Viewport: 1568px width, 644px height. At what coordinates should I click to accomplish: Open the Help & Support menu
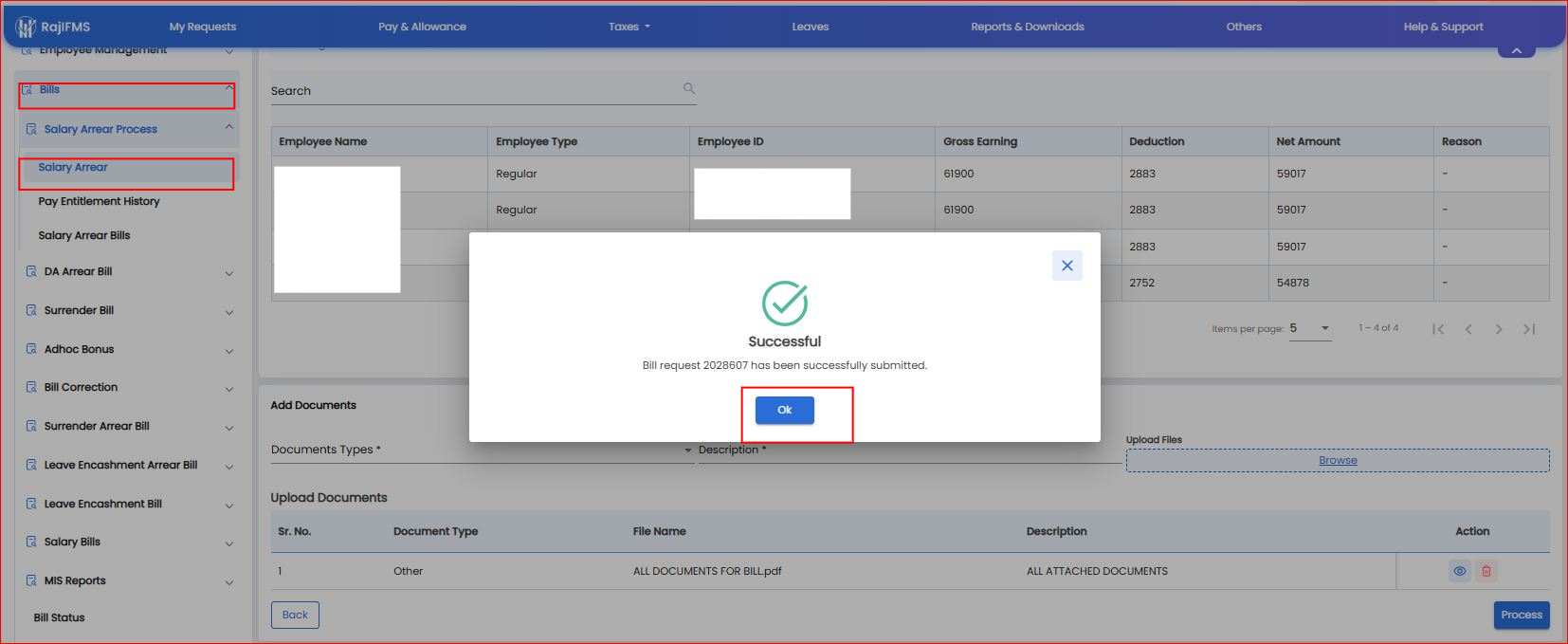click(x=1444, y=27)
